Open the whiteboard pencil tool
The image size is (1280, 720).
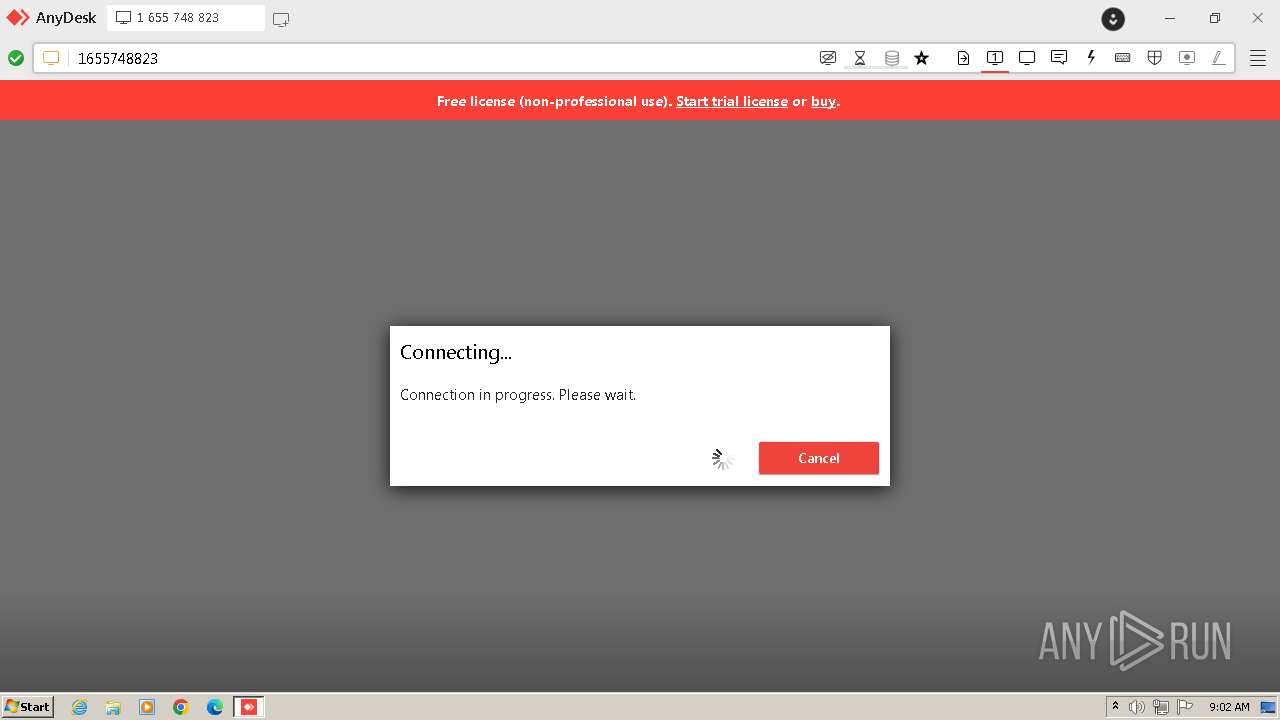1218,58
